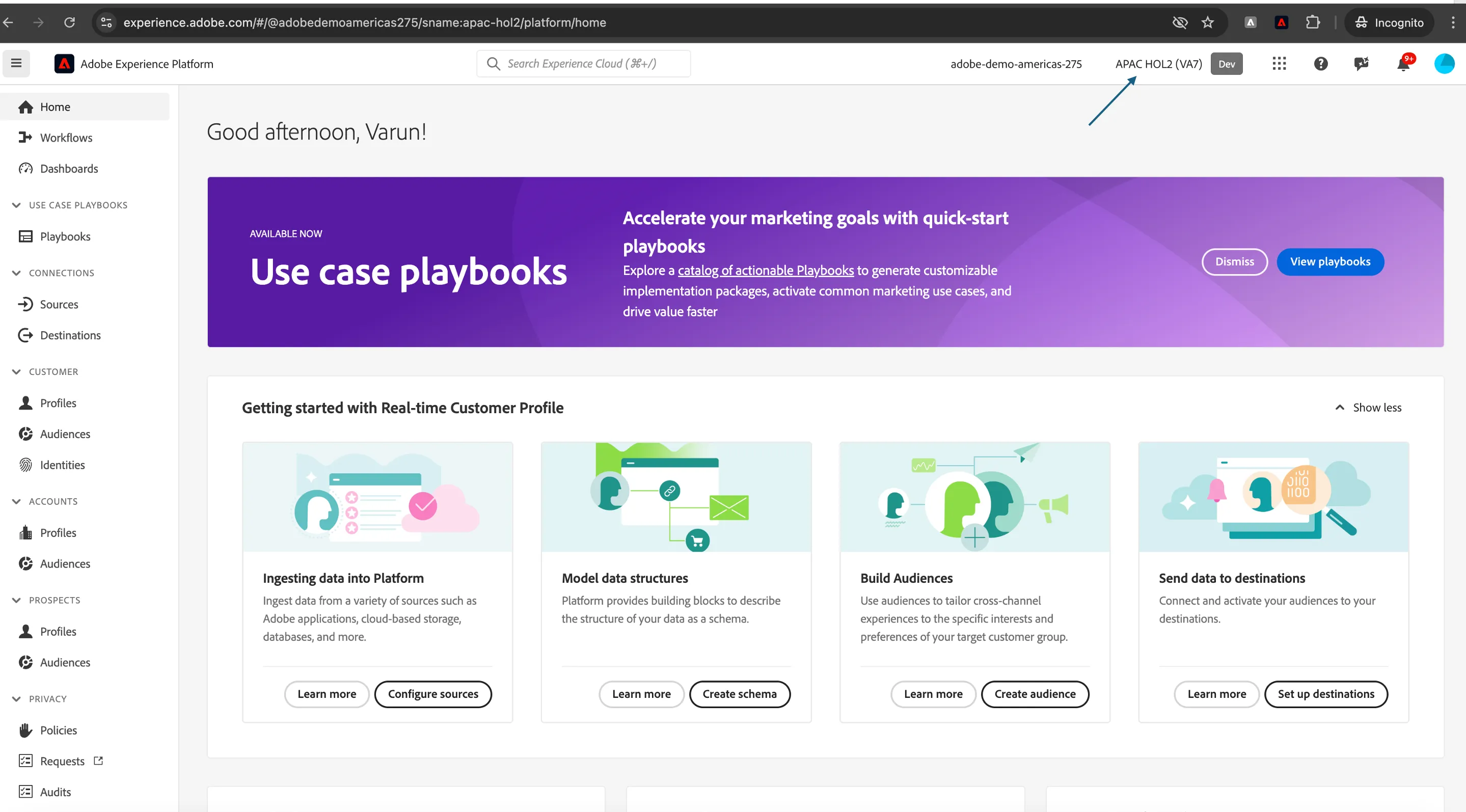Click Customer Profiles person icon
Screen dimensions: 1466x812
(x=25, y=403)
